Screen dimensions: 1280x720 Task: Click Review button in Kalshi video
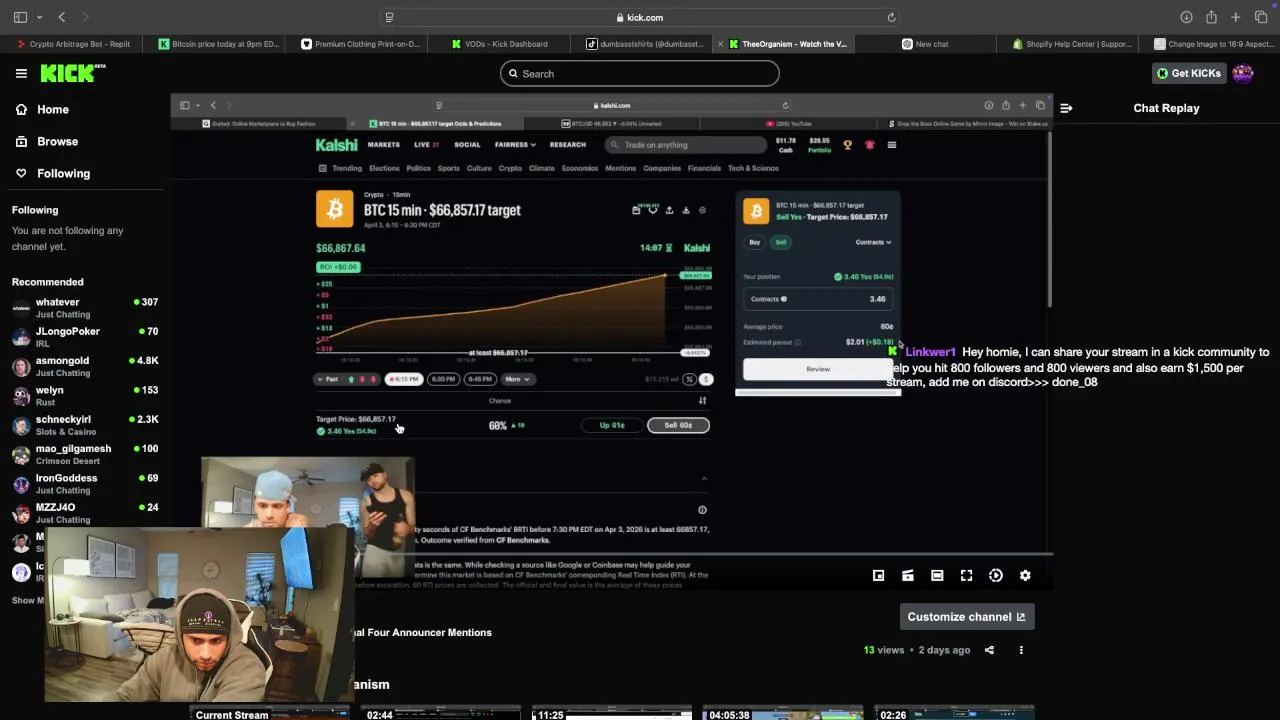(x=818, y=369)
